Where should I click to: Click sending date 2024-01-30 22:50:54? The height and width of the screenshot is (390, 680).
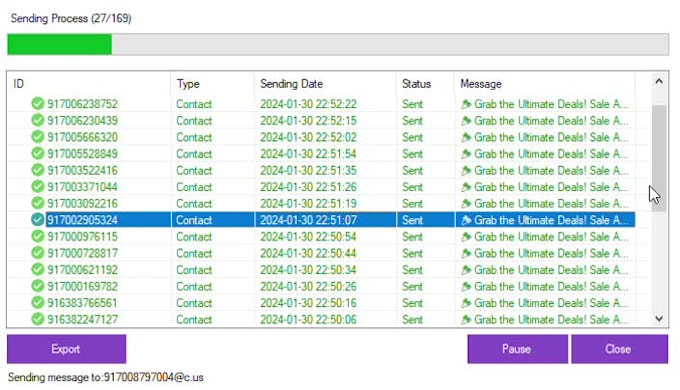[x=308, y=236]
